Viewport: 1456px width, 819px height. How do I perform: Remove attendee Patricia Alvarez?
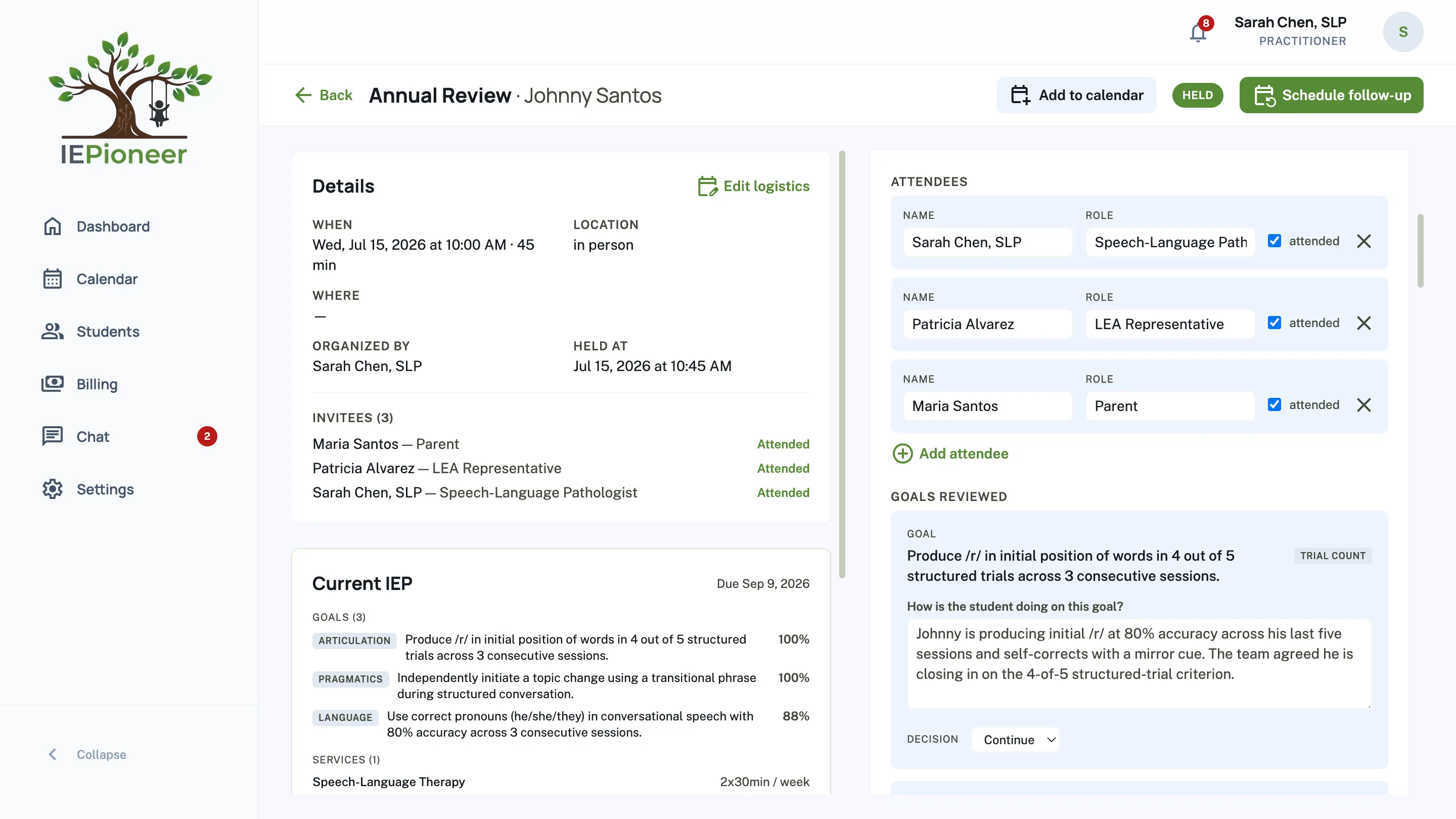[1364, 324]
